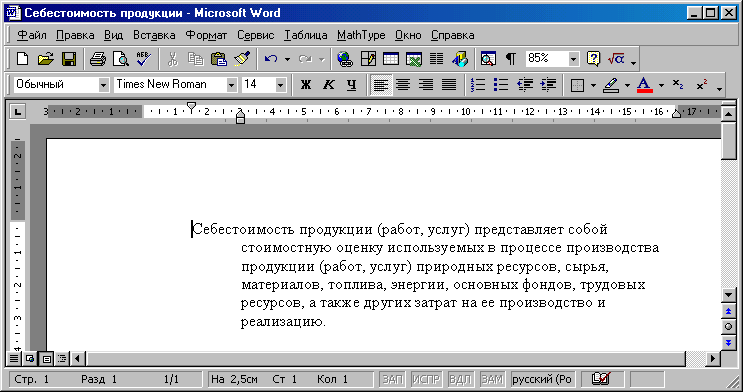Click the right indent marker on ruler

677,113
